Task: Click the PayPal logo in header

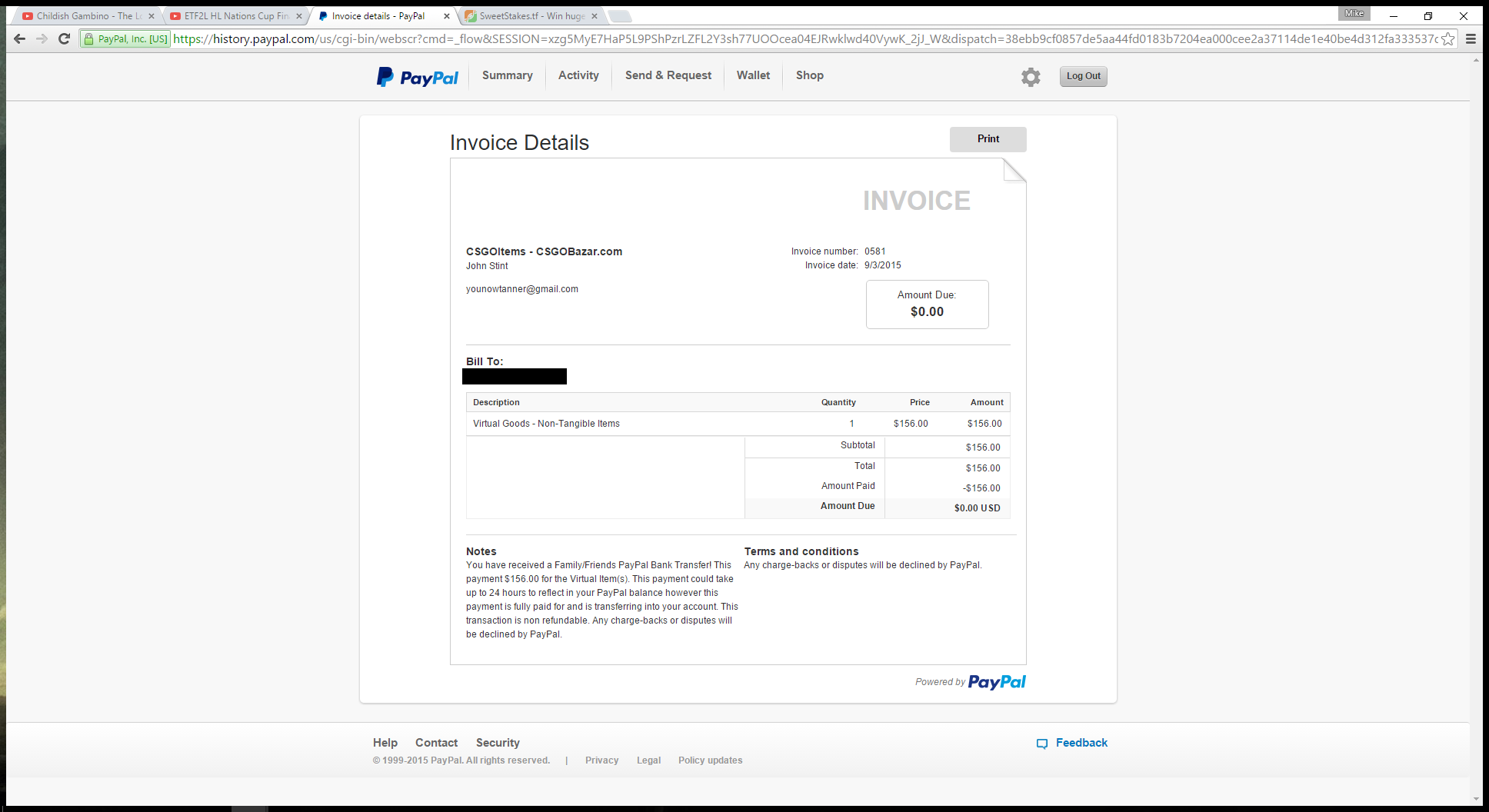Action: tap(417, 77)
